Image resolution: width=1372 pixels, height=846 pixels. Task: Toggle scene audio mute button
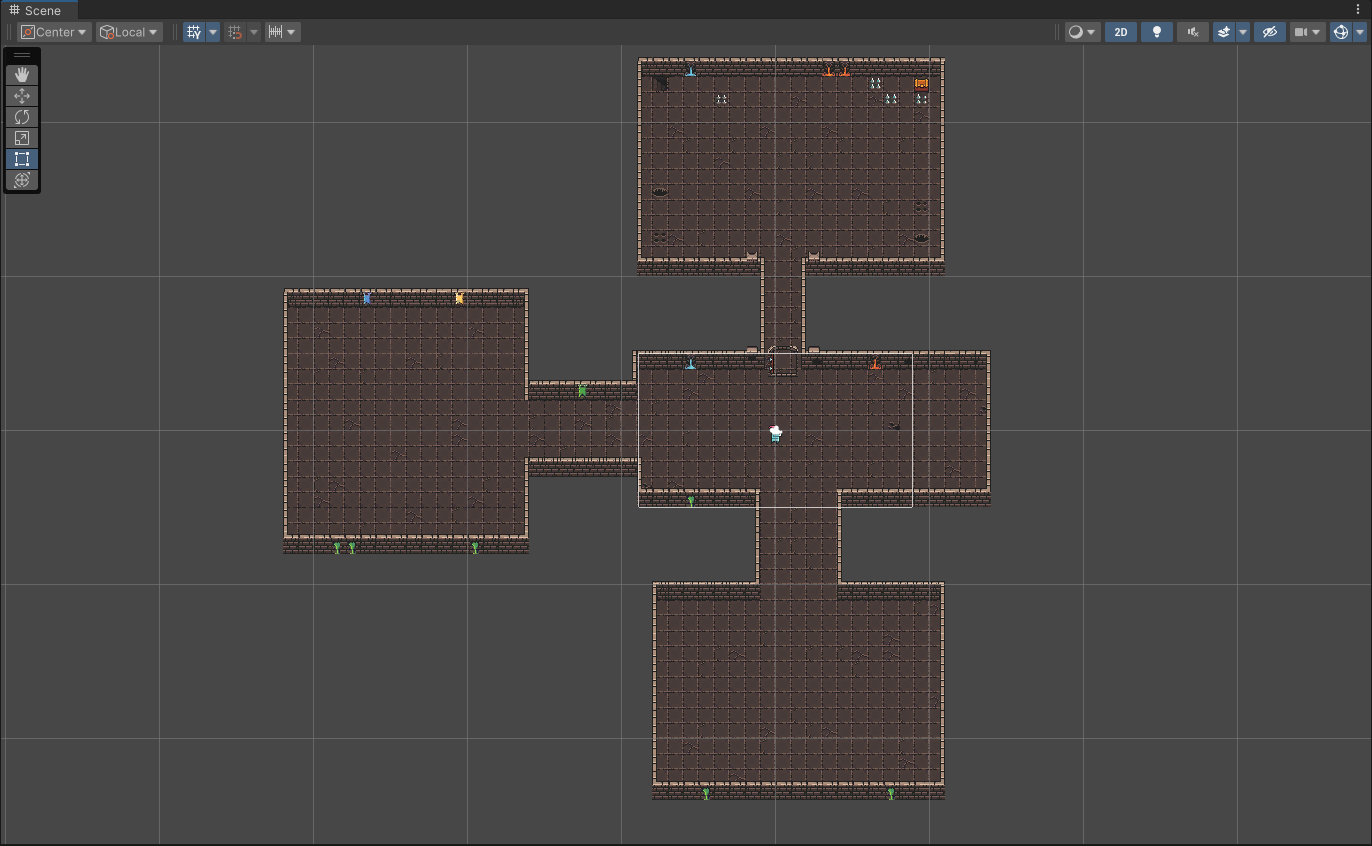tap(1192, 32)
